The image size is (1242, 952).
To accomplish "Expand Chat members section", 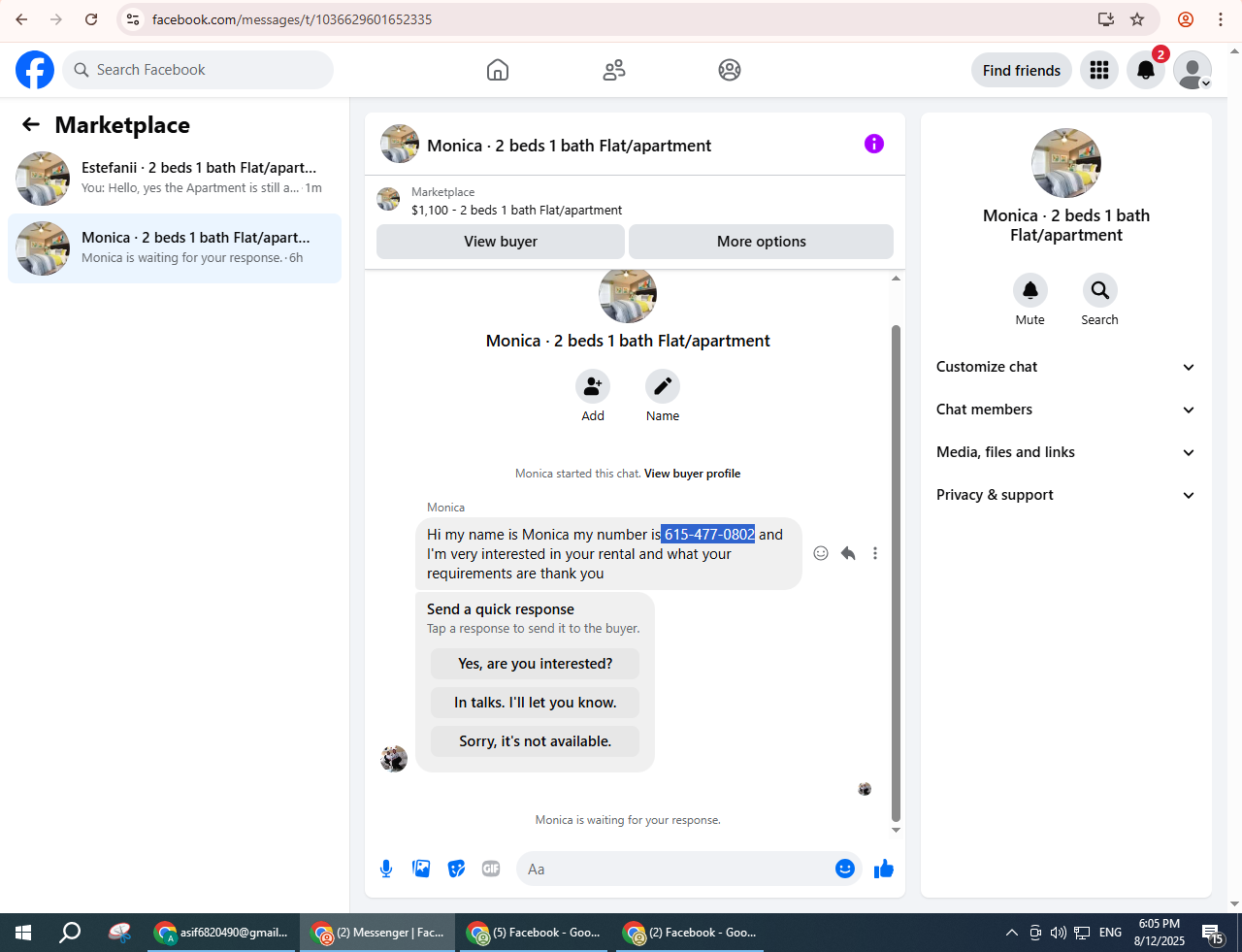I will (1066, 410).
